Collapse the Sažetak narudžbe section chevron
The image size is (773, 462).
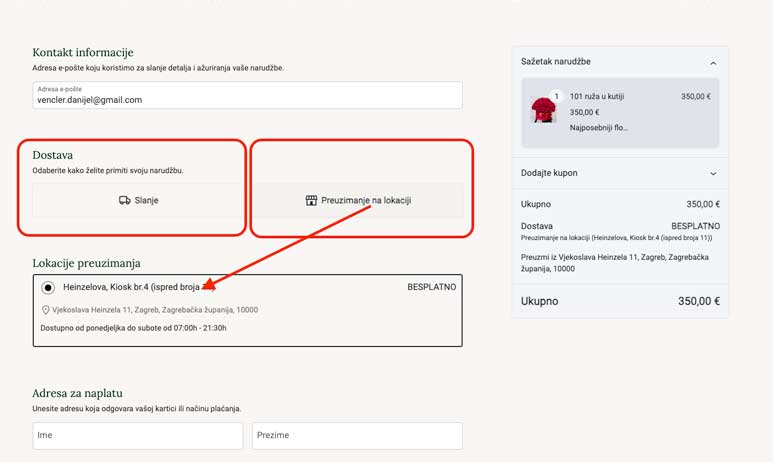[x=713, y=62]
